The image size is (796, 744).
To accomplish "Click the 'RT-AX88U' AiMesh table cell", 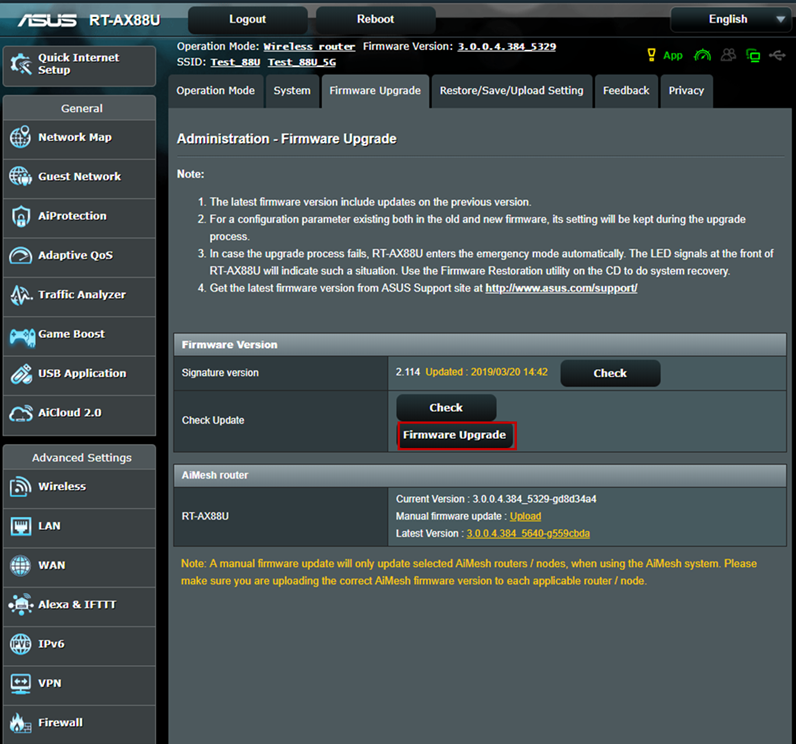I will pyautogui.click(x=281, y=517).
